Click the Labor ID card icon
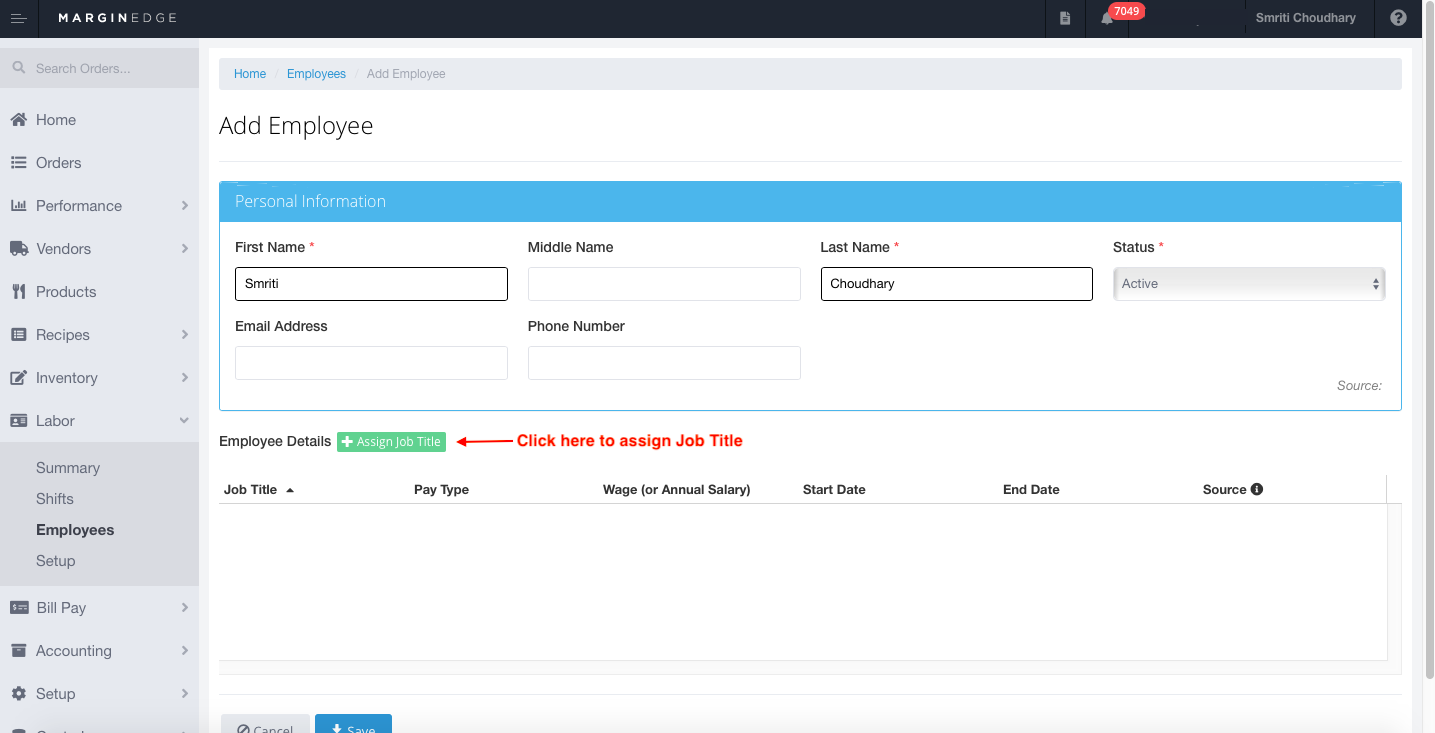This screenshot has width=1435, height=733. point(18,421)
